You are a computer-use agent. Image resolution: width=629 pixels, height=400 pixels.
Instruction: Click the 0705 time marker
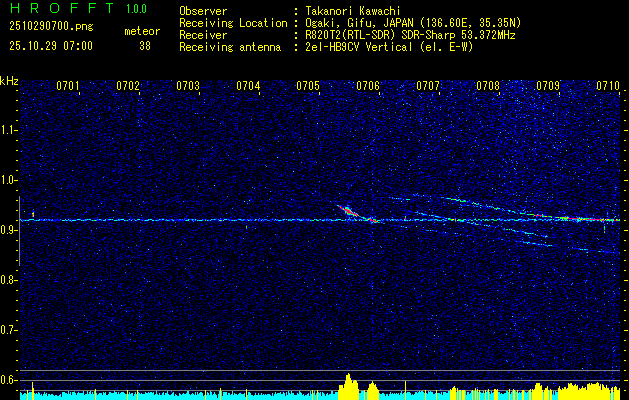(308, 86)
